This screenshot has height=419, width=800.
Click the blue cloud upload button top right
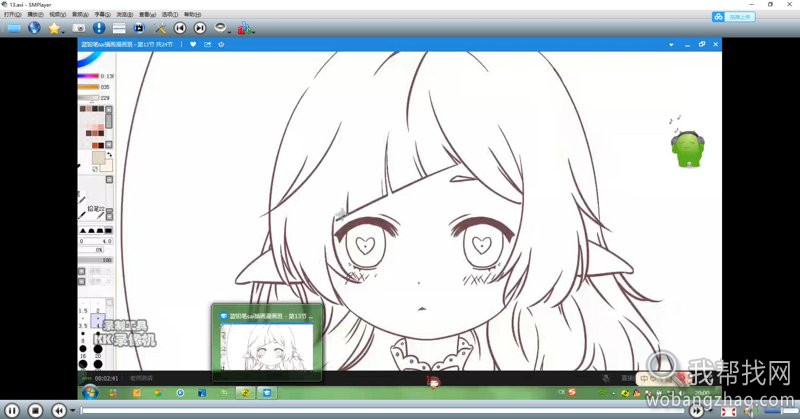[x=733, y=17]
